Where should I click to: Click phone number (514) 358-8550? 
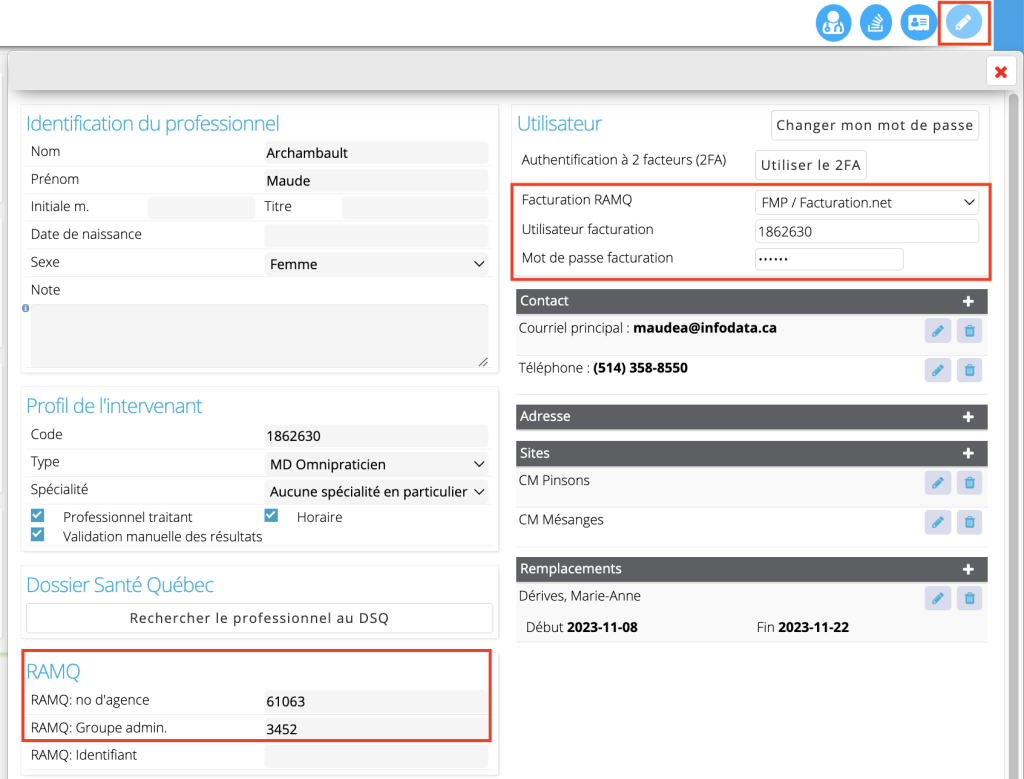pyautogui.click(x=640, y=368)
